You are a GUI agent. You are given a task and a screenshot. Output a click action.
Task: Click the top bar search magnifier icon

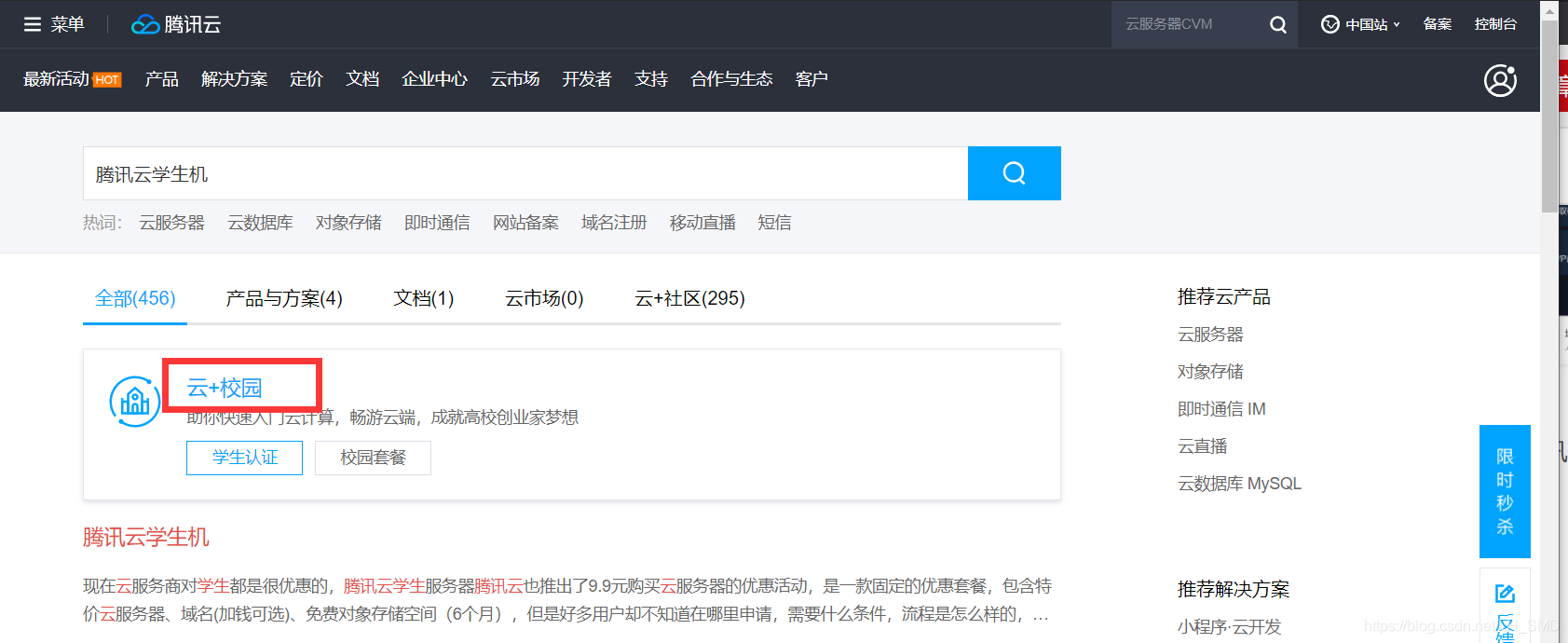pos(1278,24)
